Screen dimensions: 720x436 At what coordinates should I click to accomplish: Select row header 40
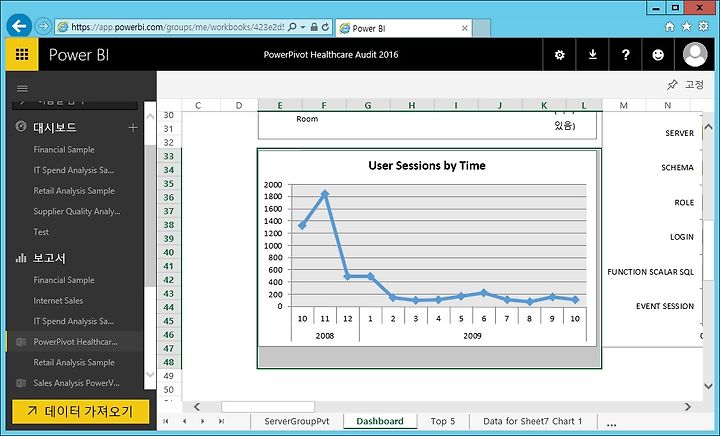click(x=169, y=252)
